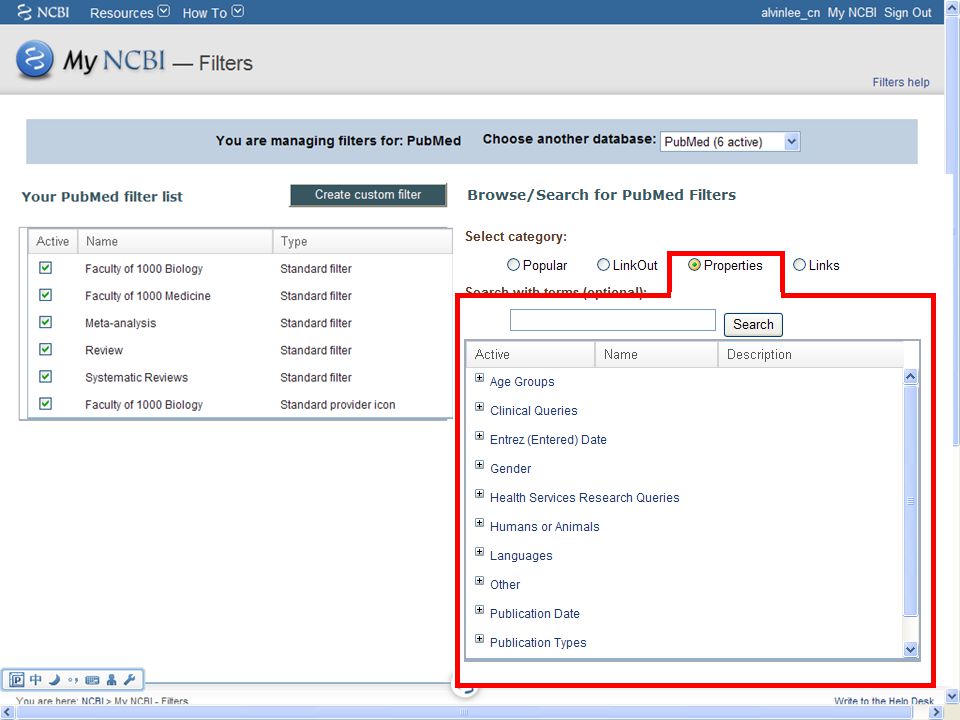Click the input method logo icon with letter P
Image resolution: width=960 pixels, height=720 pixels.
point(17,680)
